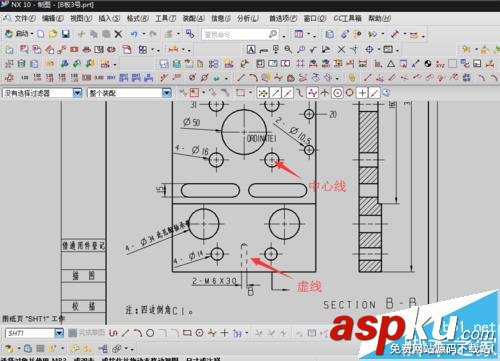
Task: Open the 帮助 (Help) menu
Action: click(379, 18)
